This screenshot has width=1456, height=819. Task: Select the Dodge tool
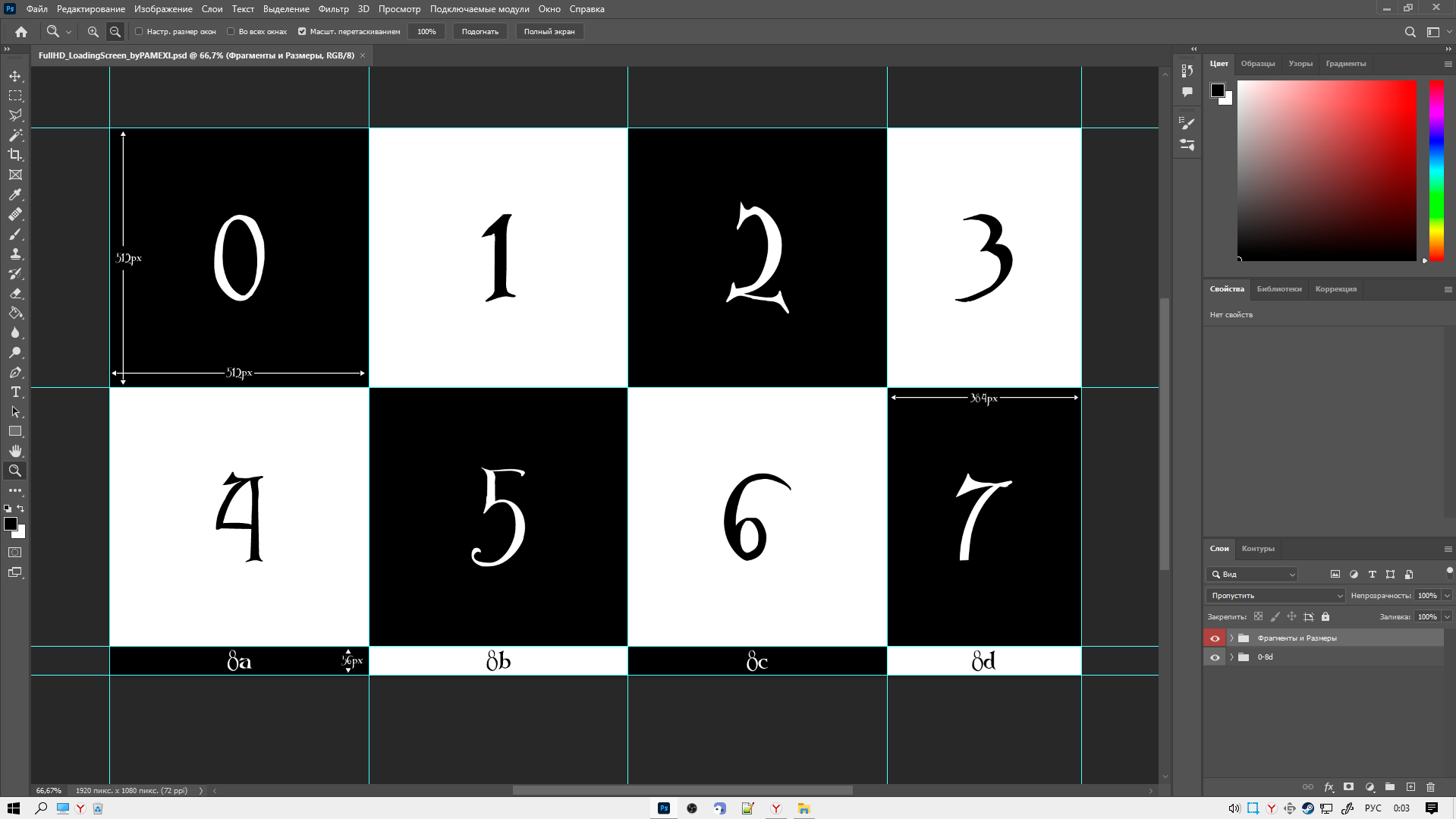15,353
